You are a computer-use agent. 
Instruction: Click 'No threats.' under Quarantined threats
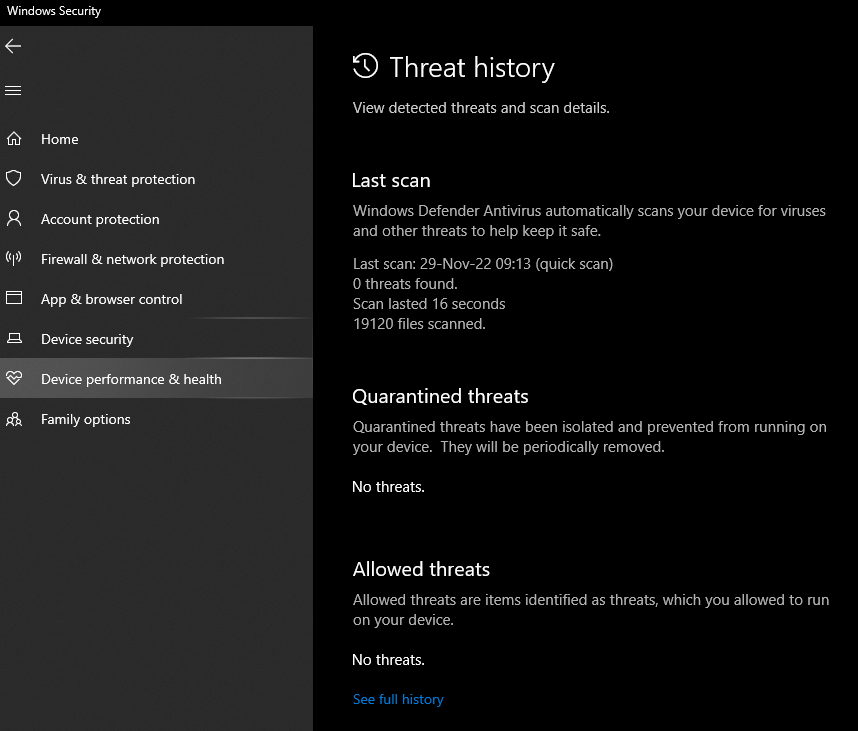388,487
